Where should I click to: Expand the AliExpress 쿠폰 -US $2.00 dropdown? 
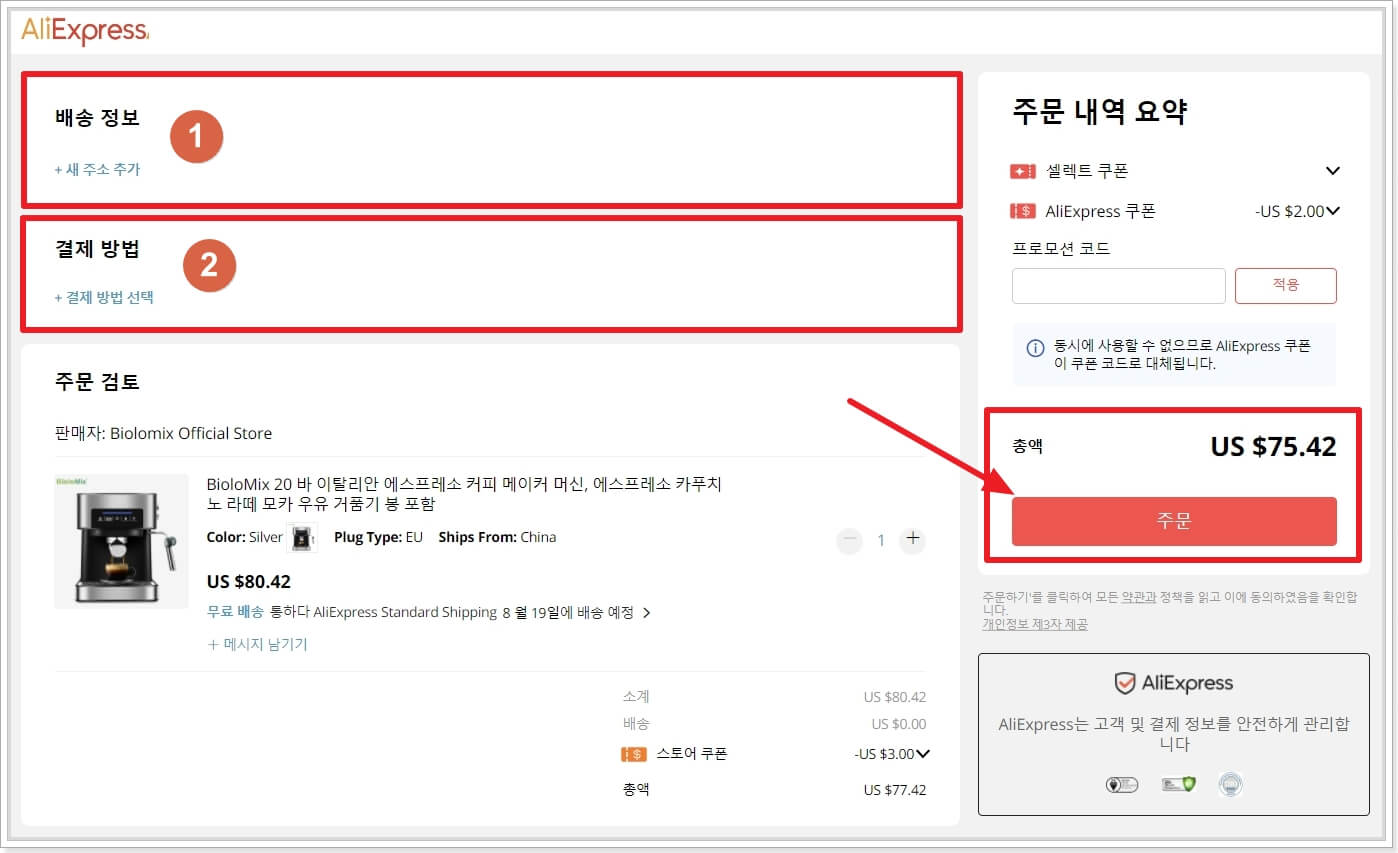1332,211
